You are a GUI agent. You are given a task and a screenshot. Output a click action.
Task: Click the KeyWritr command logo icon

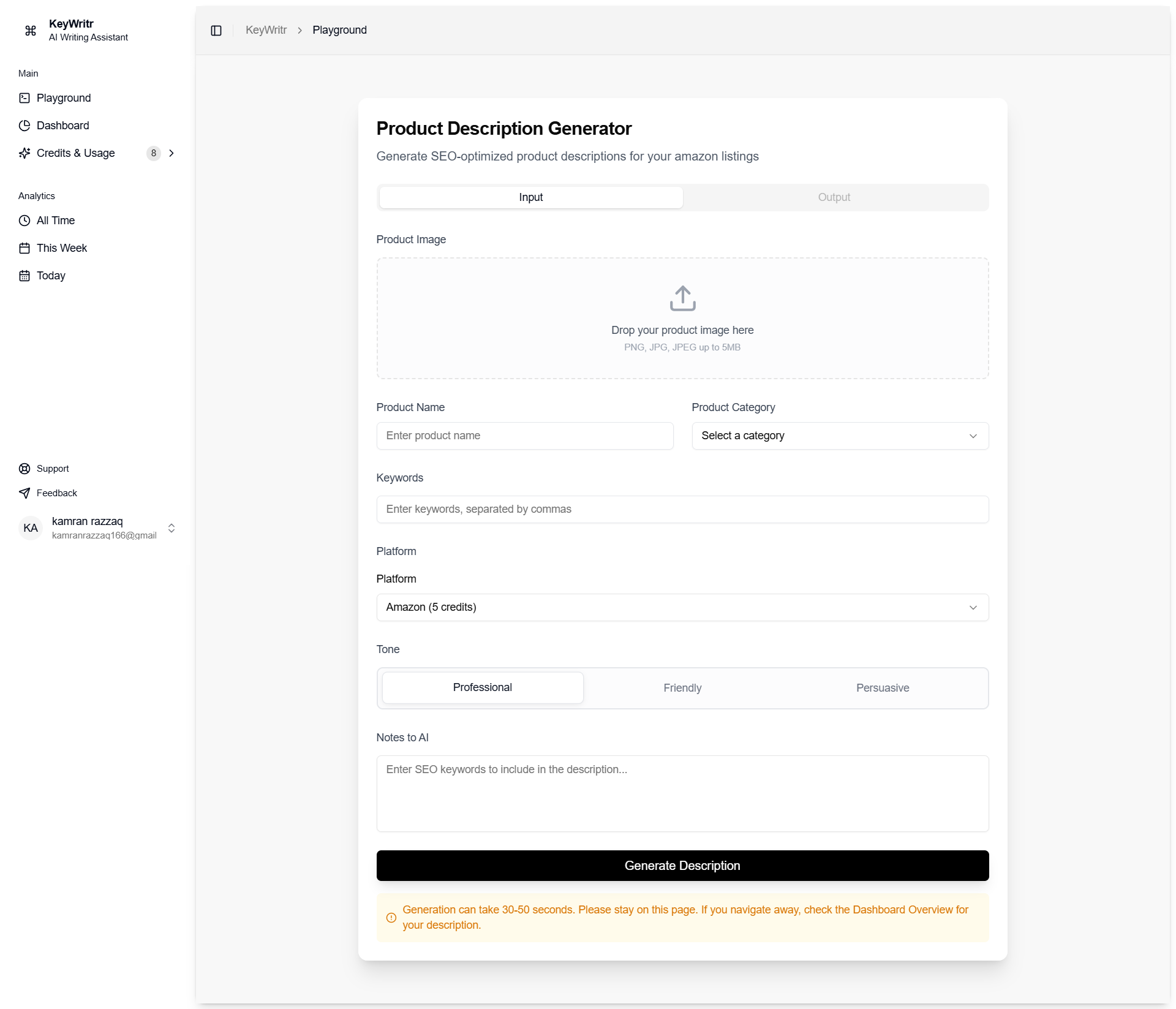click(31, 31)
